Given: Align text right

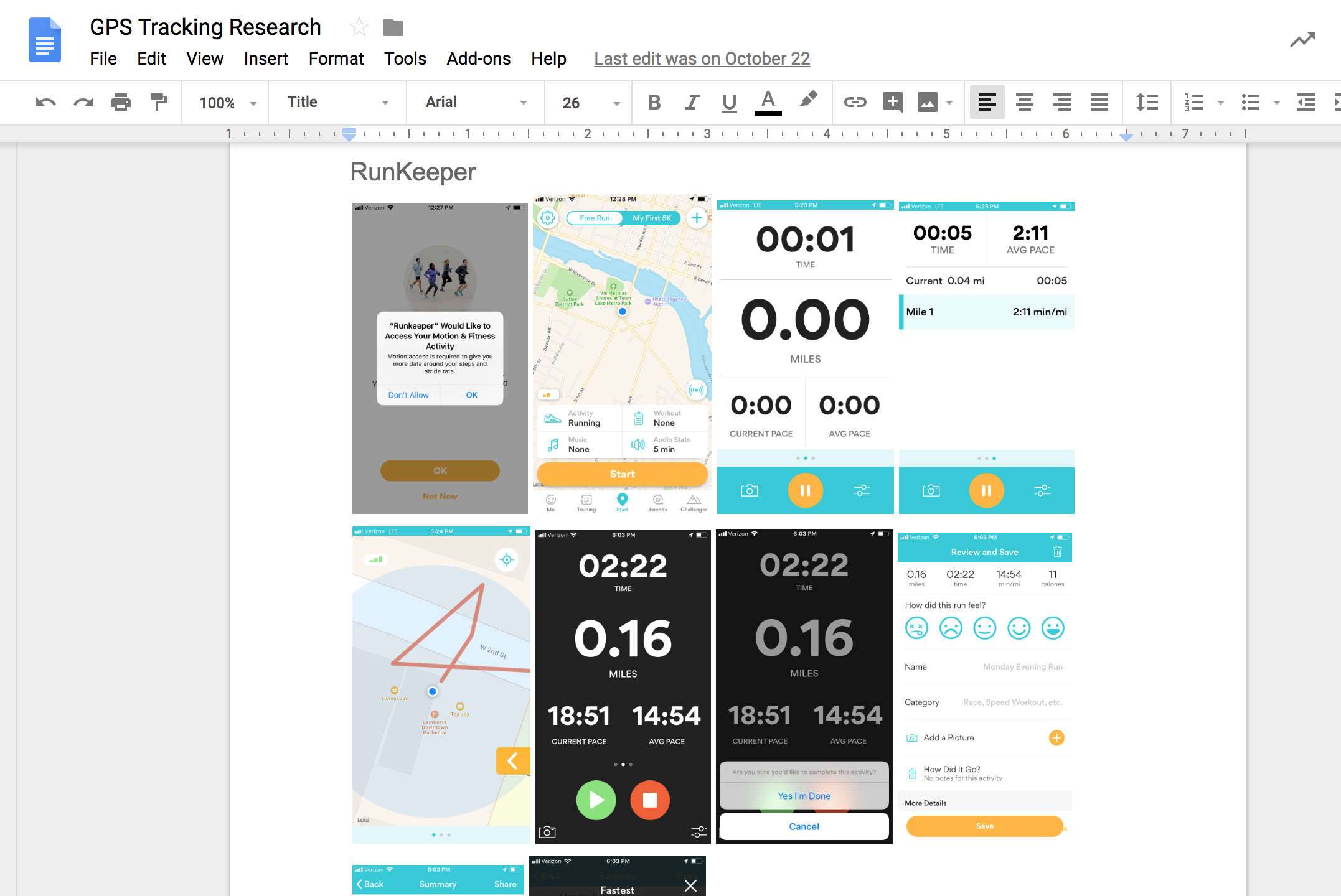Looking at the screenshot, I should point(1062,102).
